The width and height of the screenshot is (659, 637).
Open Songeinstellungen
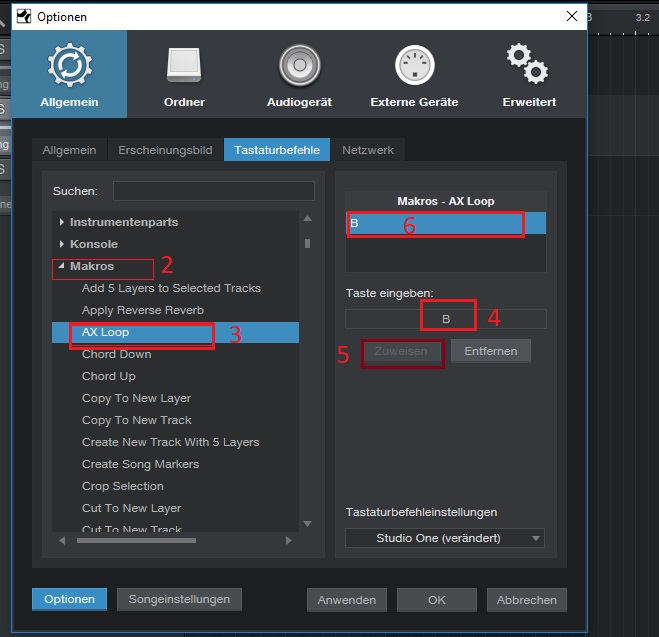click(179, 599)
